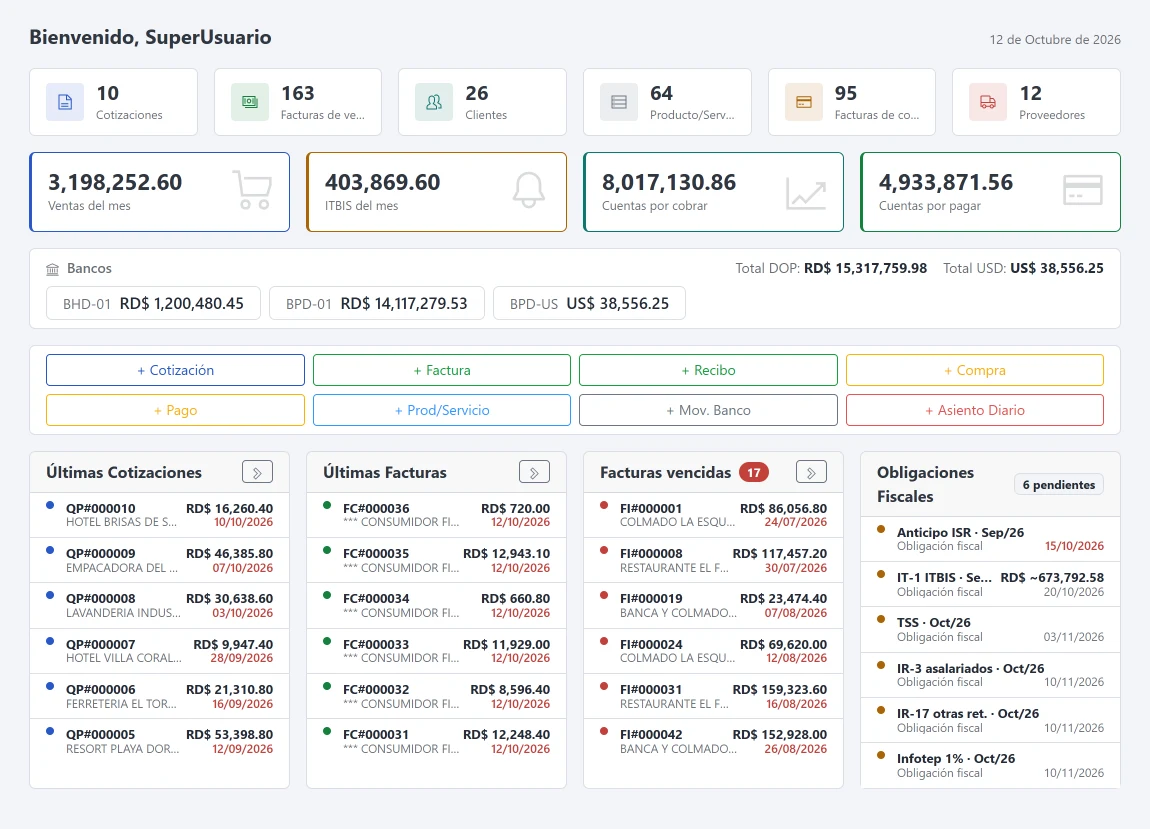Viewport: 1150px width, 829px height.
Task: Open invoice FC#000031
Action: tap(436, 742)
